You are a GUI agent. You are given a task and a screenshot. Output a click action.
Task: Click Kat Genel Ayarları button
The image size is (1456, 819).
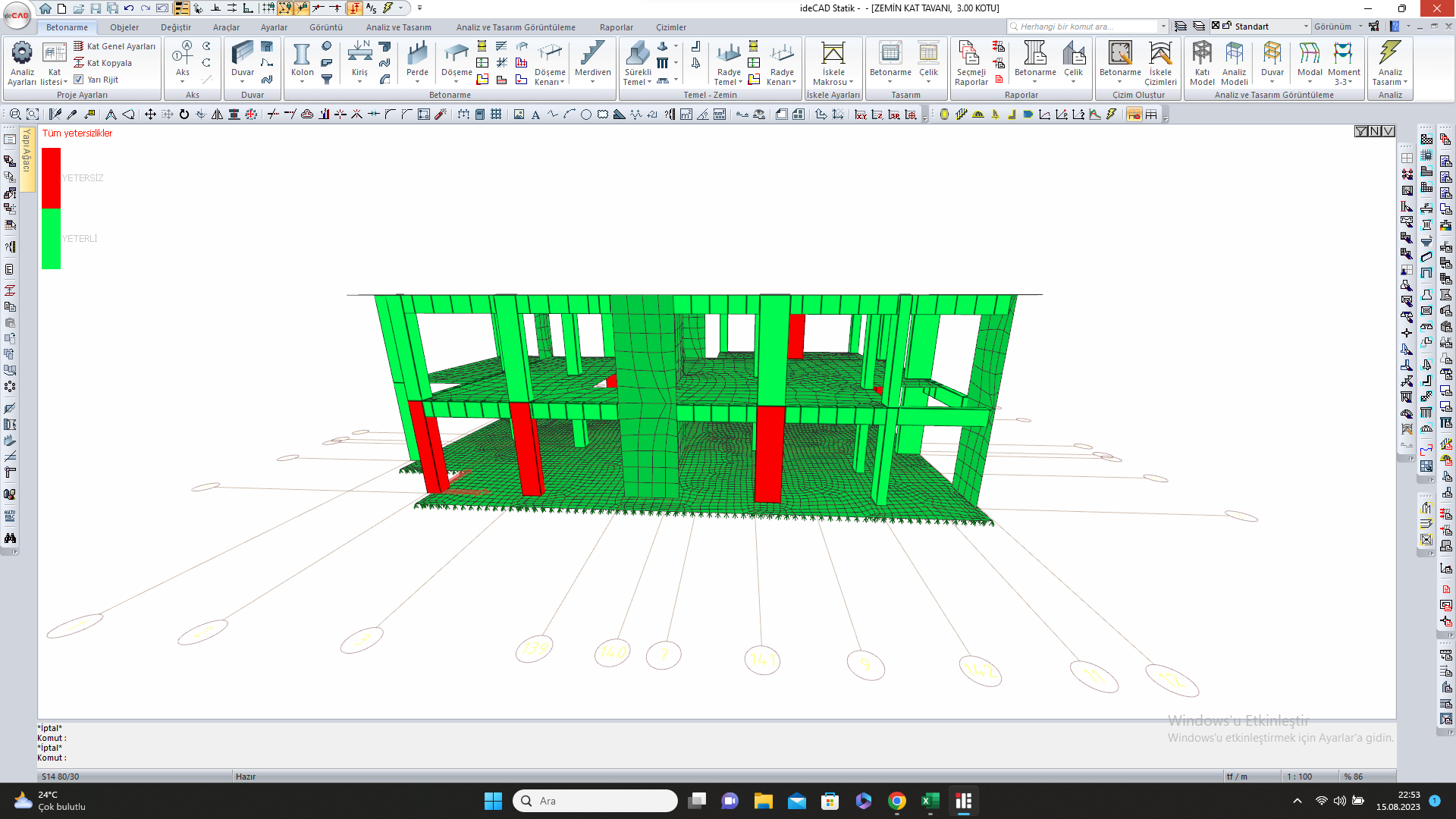(x=115, y=46)
